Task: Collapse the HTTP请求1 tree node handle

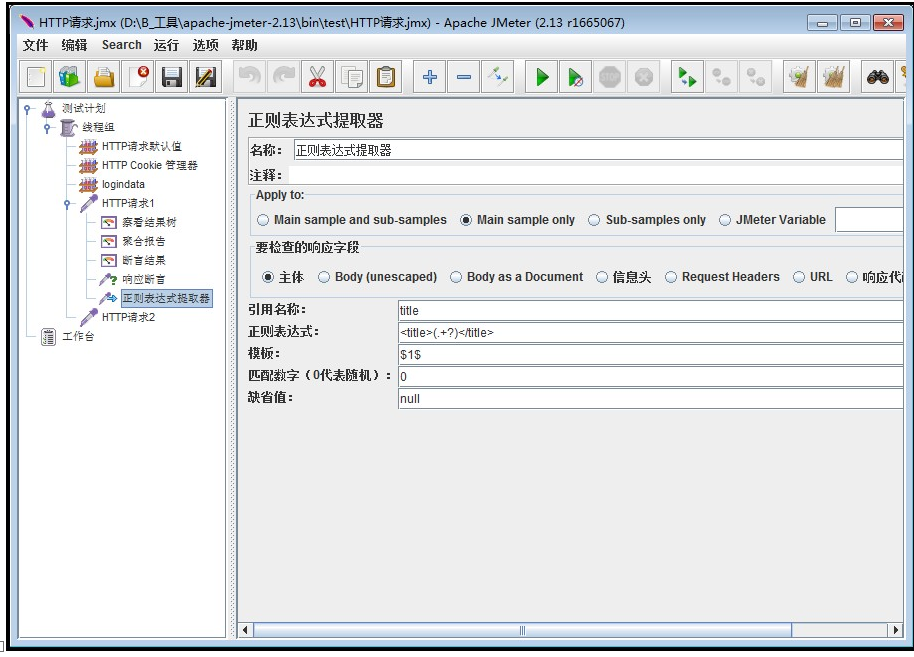Action: (66, 203)
